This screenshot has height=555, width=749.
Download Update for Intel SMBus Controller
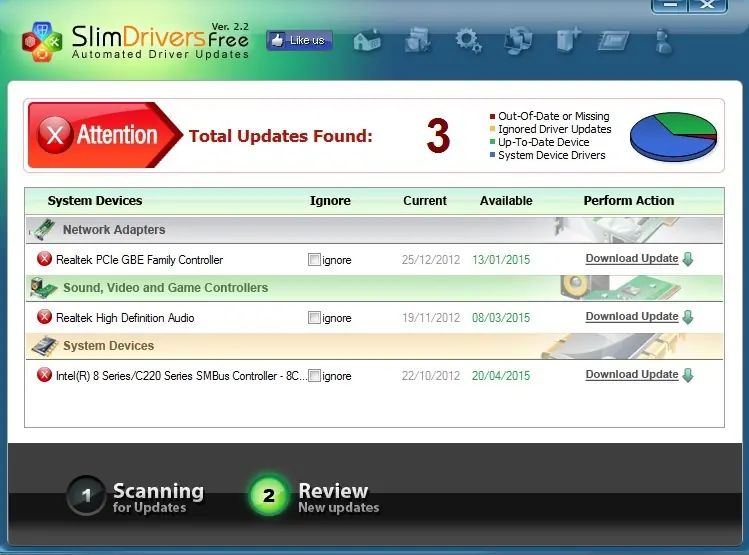[x=632, y=374]
